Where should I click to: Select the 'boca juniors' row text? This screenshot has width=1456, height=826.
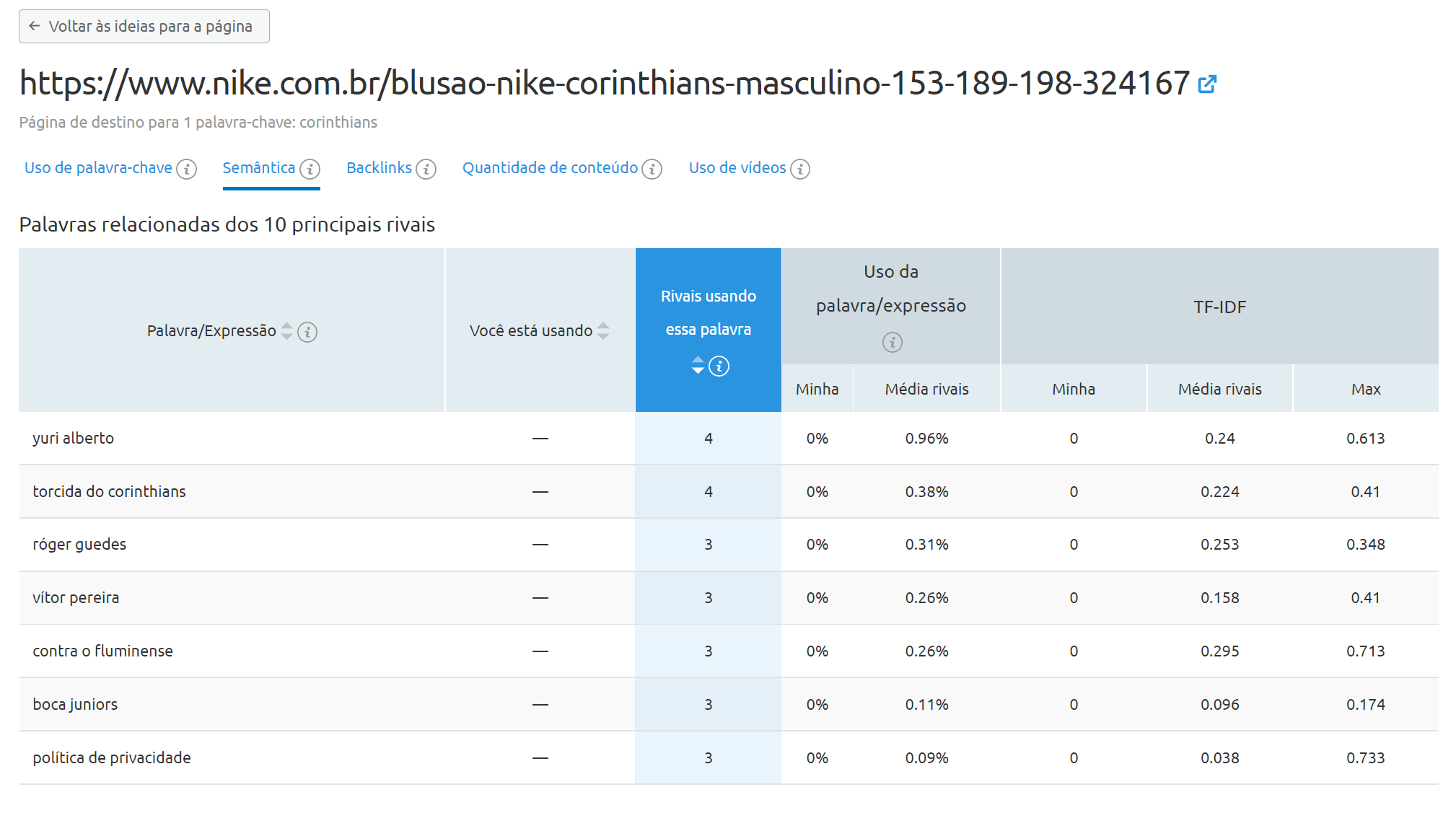(75, 705)
